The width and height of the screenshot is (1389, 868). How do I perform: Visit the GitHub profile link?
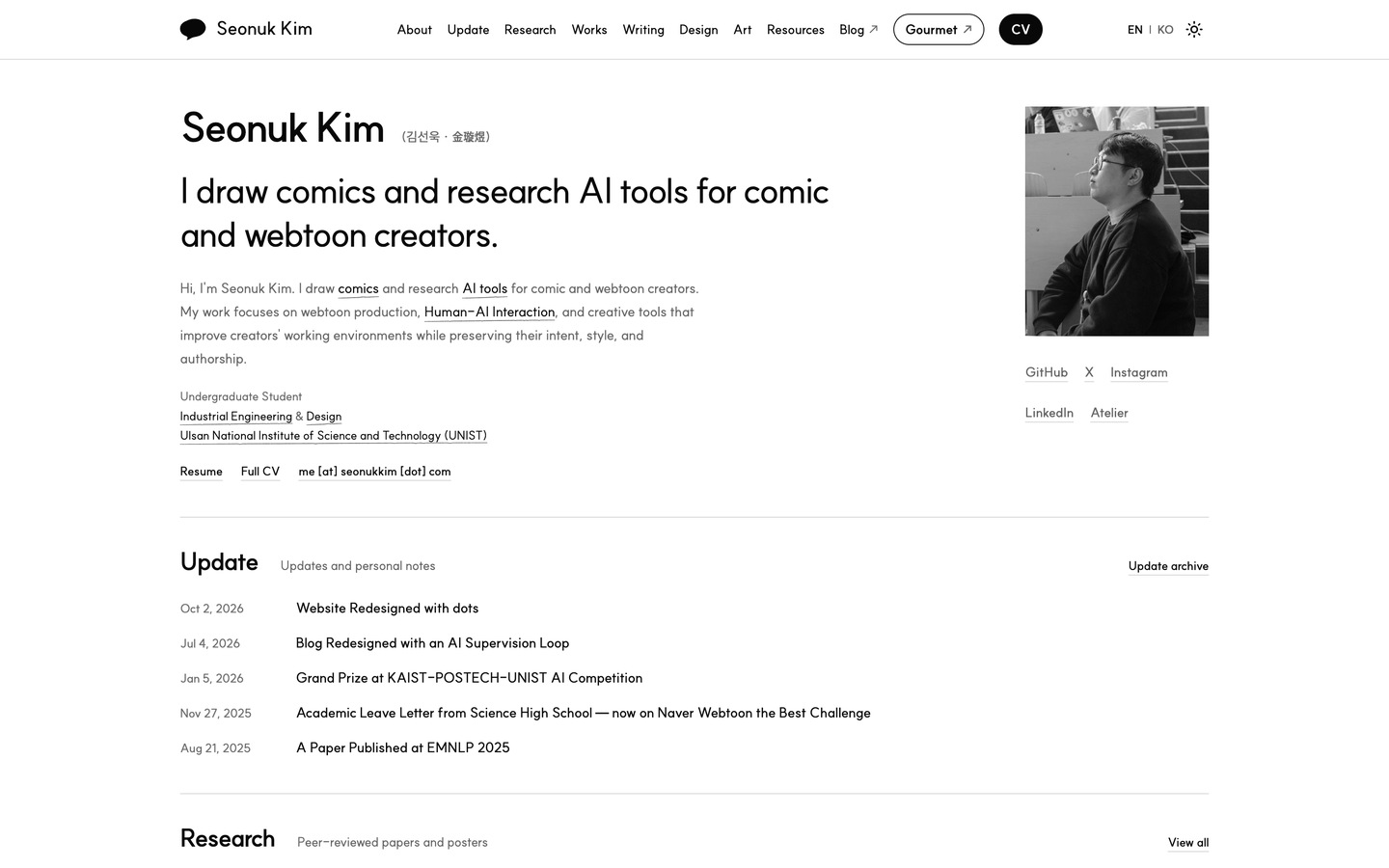coord(1047,372)
